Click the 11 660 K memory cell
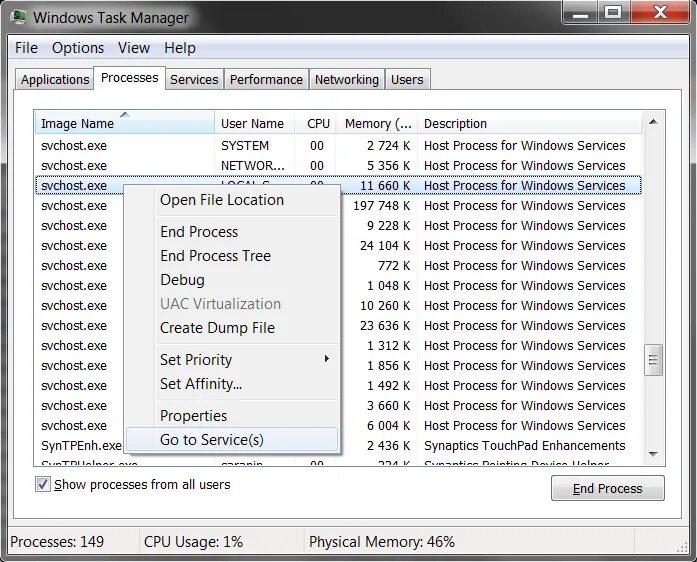Image resolution: width=697 pixels, height=562 pixels. tap(385, 186)
